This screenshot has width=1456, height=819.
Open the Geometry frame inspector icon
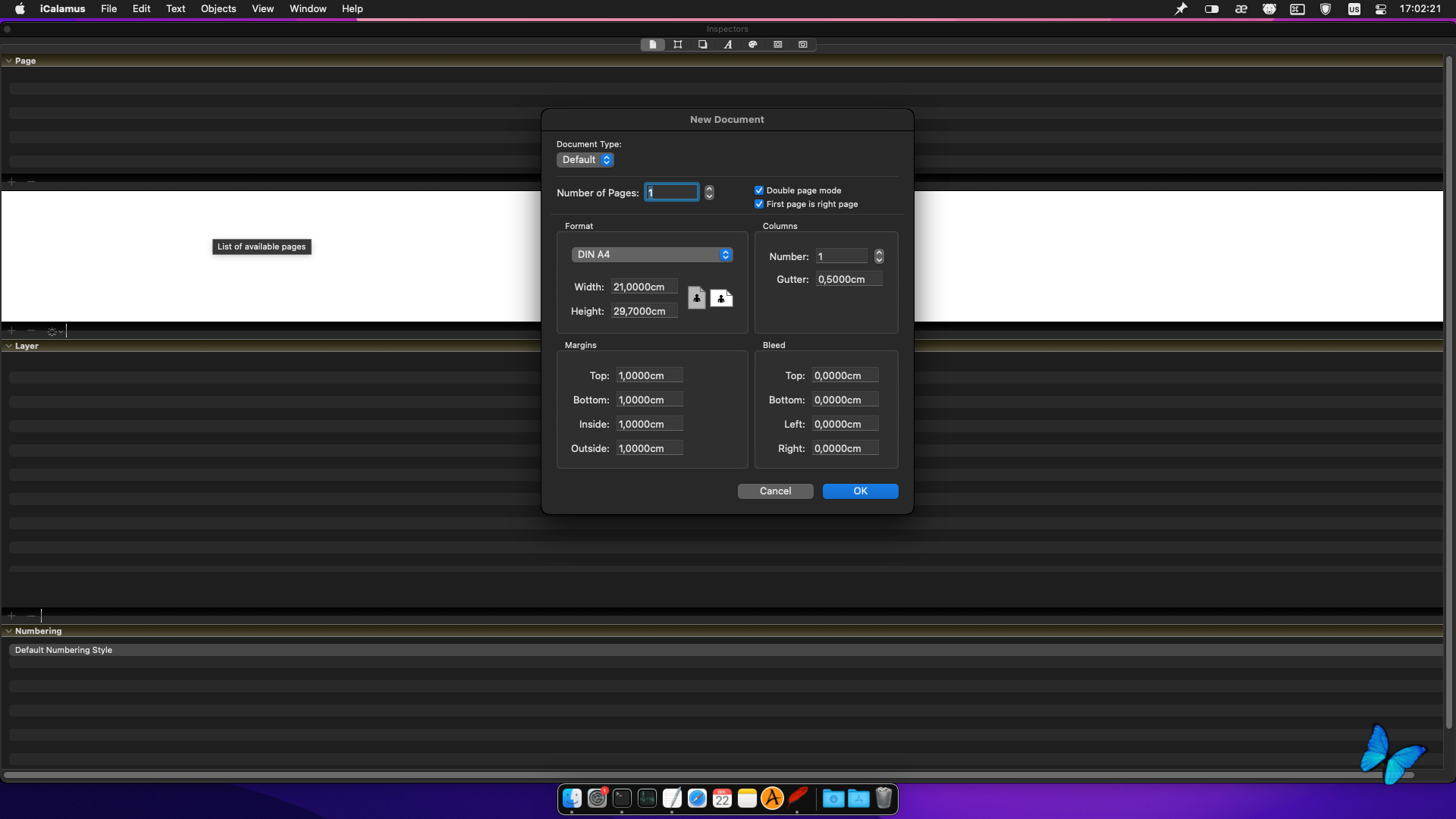click(x=678, y=45)
